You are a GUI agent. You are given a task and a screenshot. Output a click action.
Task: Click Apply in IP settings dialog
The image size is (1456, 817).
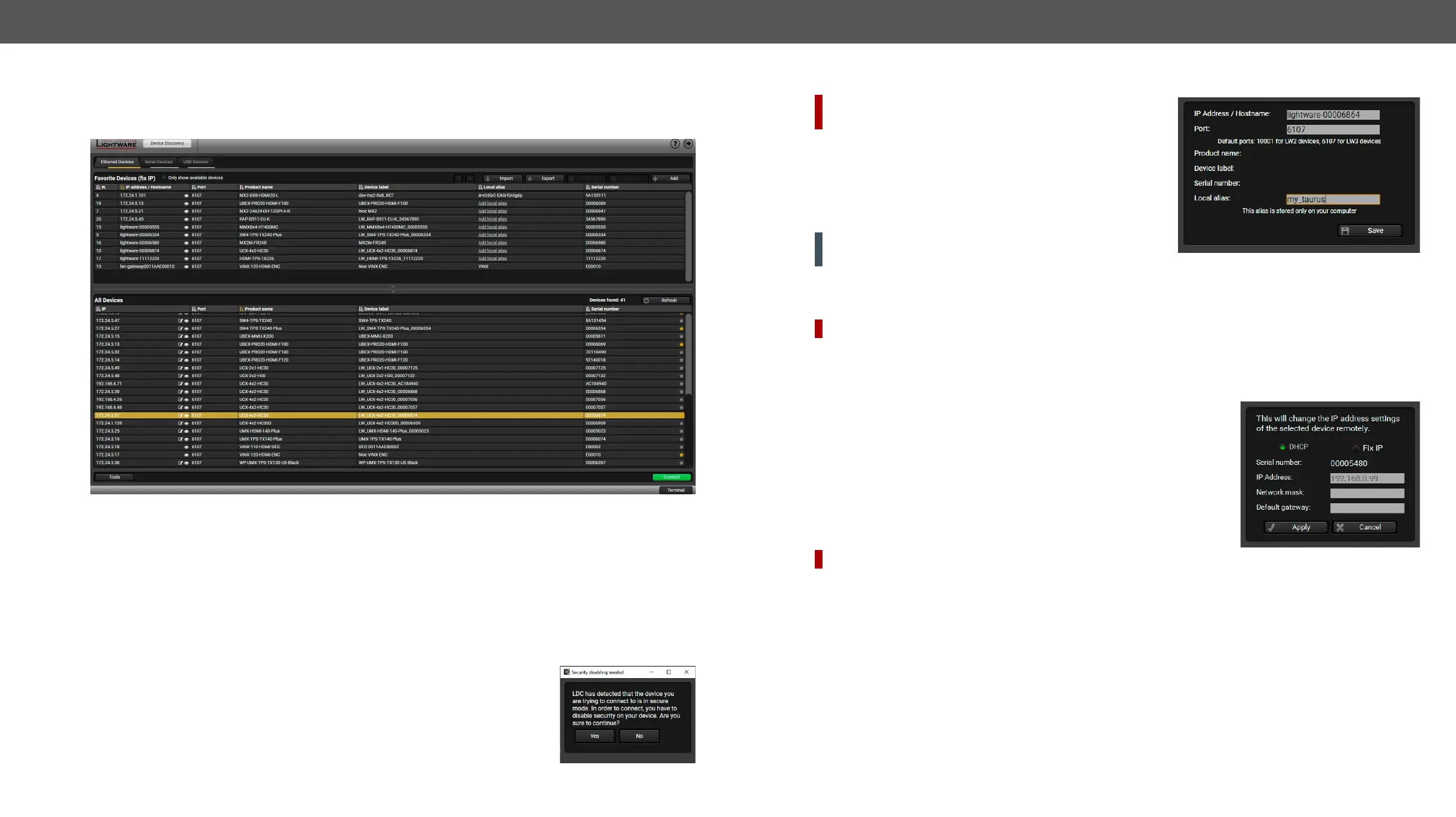click(x=1295, y=528)
